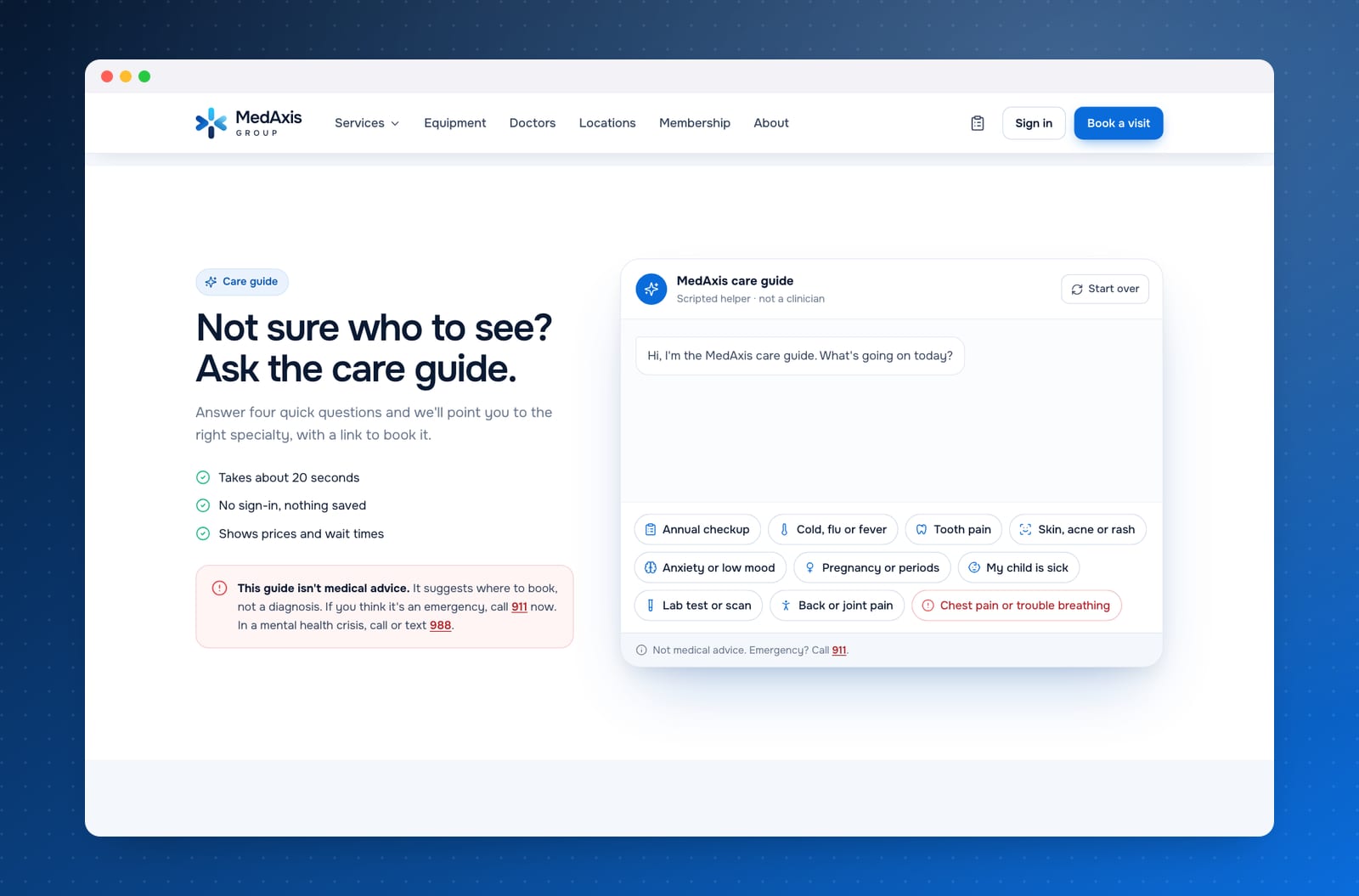Click the baby face icon on My child is sick
The image size is (1359, 896).
click(x=974, y=568)
